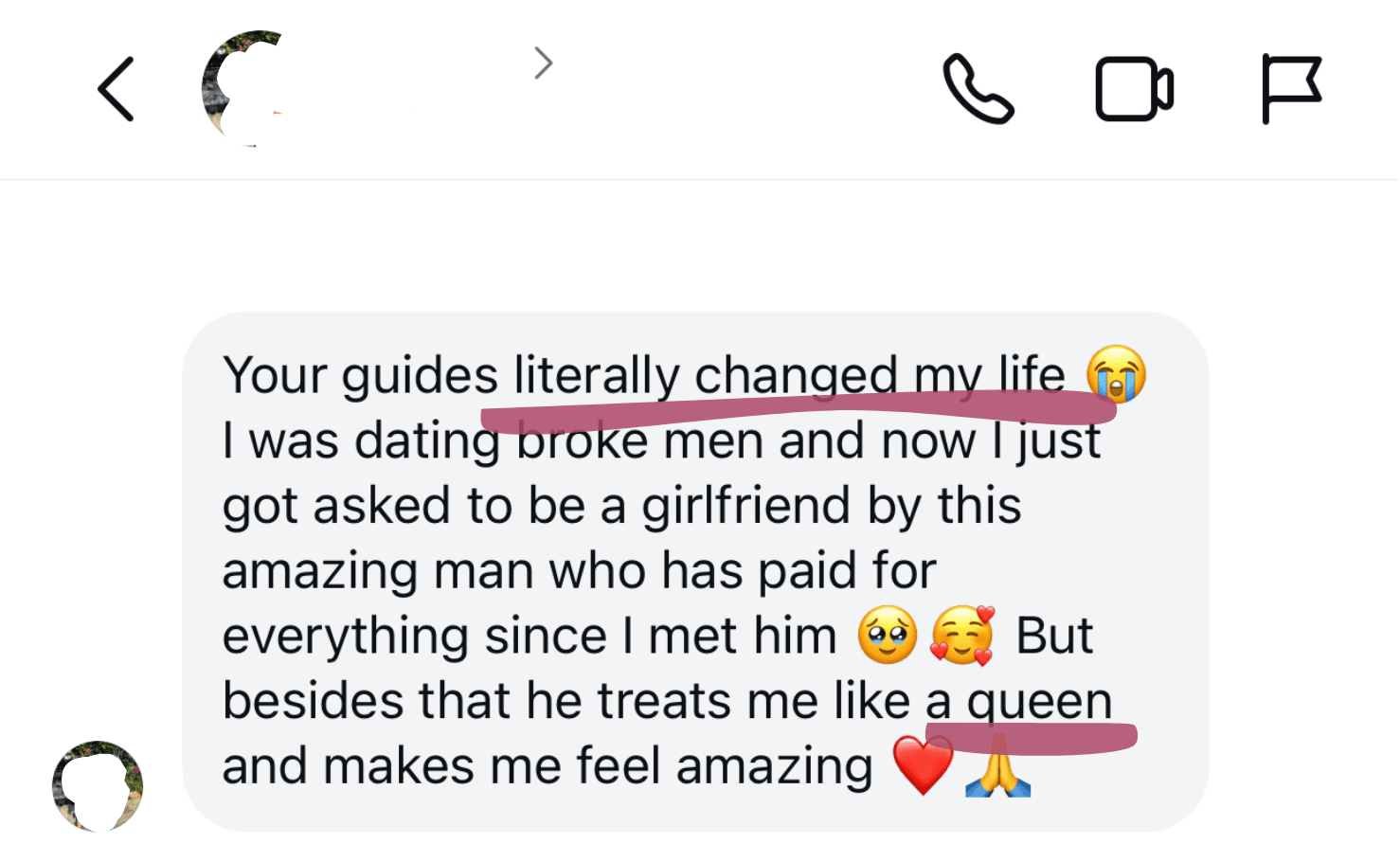Viewport: 1400px width, 862px height.
Task: Click the words "Your guides" in the message
Action: (x=360, y=375)
